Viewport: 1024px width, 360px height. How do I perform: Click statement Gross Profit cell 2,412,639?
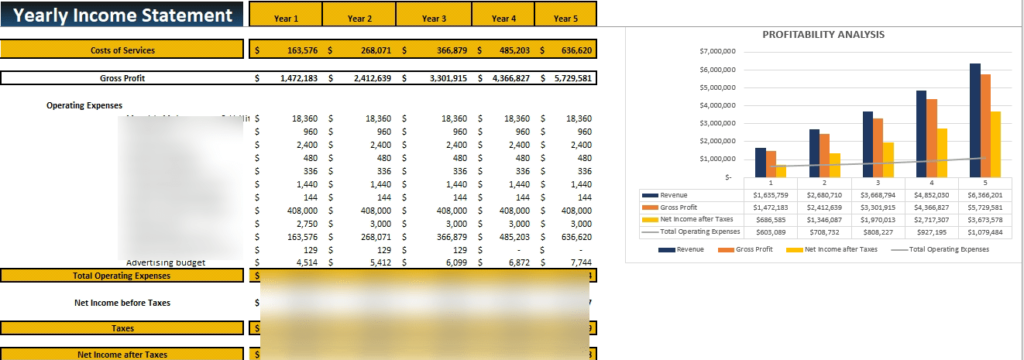tap(372, 78)
